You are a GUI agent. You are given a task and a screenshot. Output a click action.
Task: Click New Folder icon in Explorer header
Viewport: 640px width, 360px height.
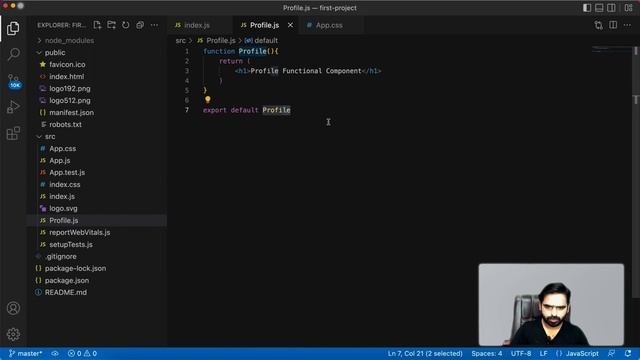(111, 25)
